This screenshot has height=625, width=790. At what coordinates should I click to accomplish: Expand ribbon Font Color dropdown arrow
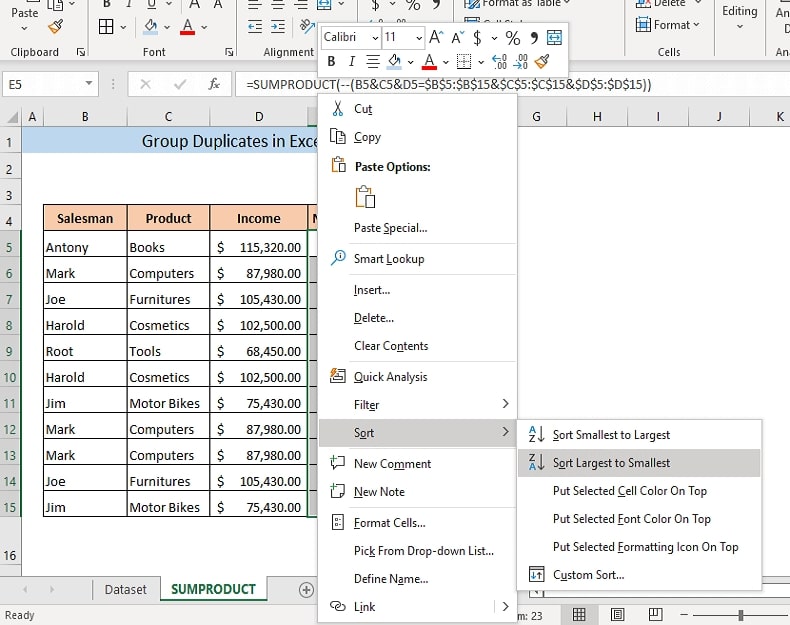[x=204, y=27]
